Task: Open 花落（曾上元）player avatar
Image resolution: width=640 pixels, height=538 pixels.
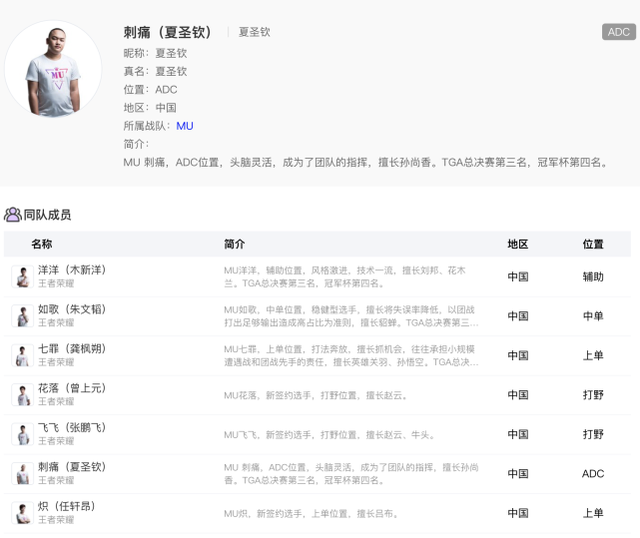Action: point(21,395)
